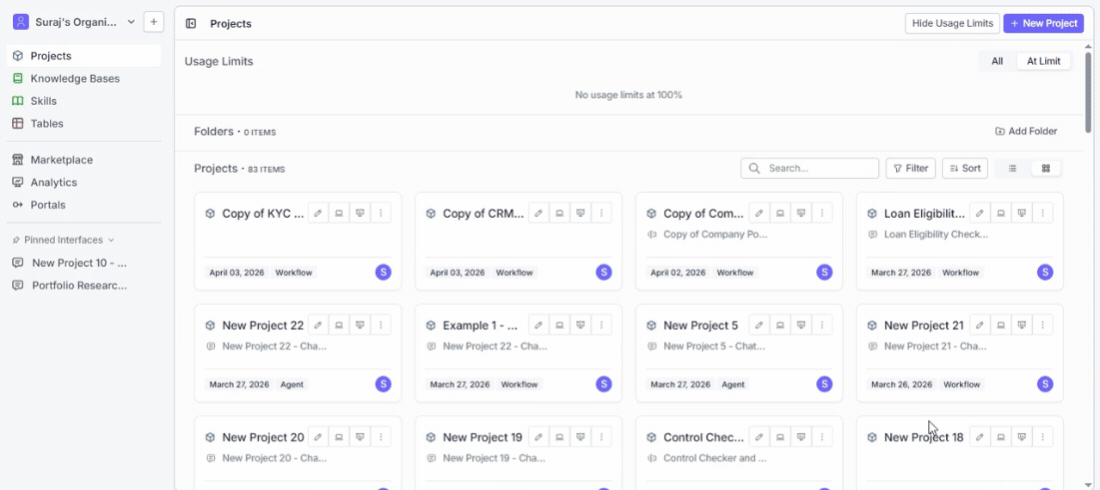Click cube icon on New Project 5 card

point(651,326)
